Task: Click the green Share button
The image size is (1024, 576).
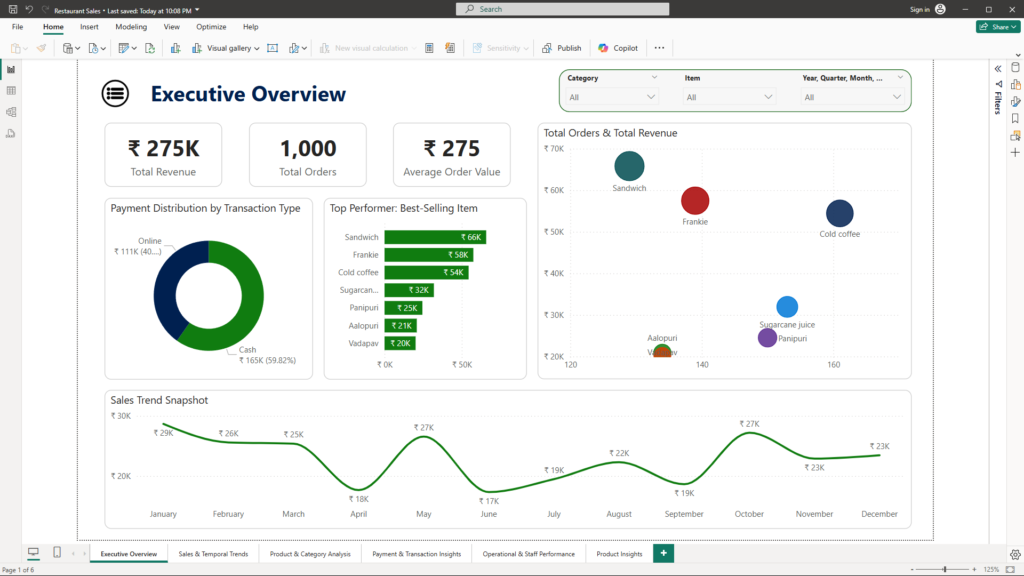Action: [x=997, y=27]
